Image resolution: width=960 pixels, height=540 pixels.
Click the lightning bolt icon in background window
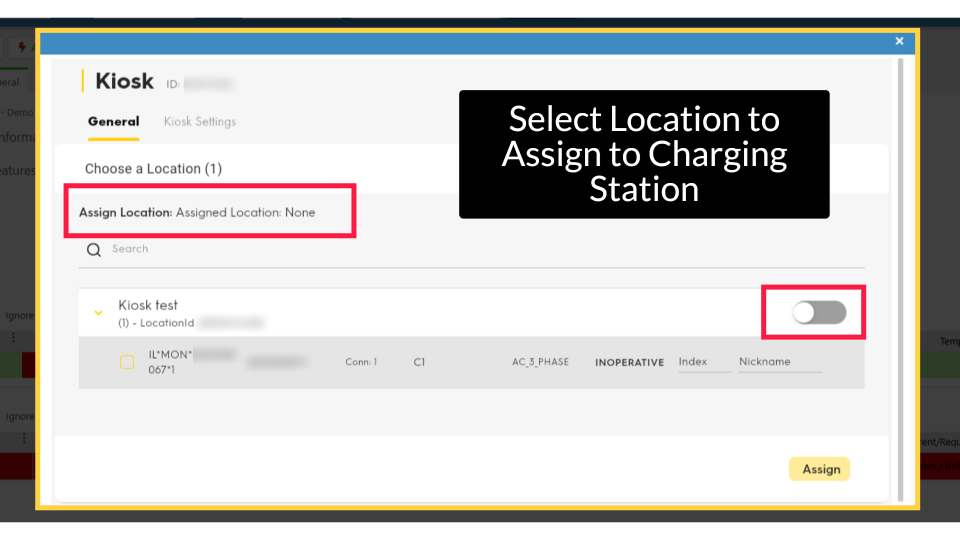[x=22, y=47]
